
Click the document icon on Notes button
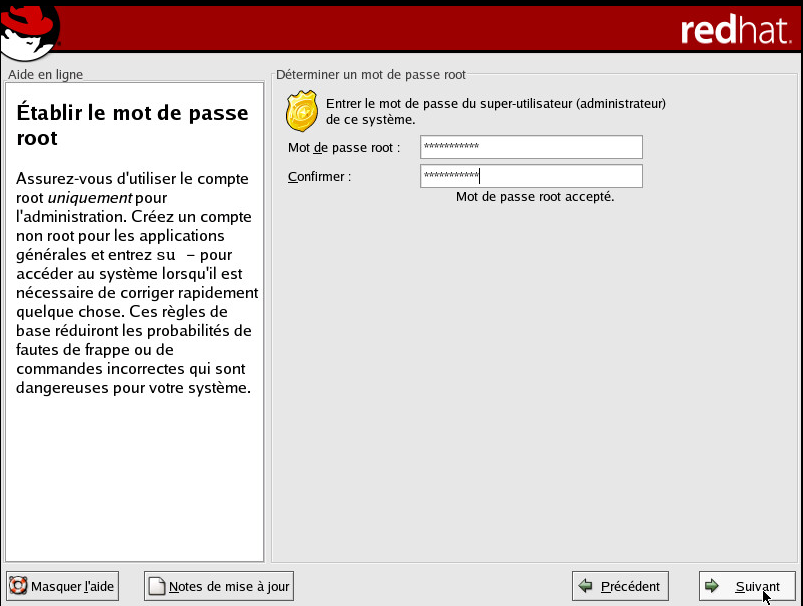click(157, 586)
